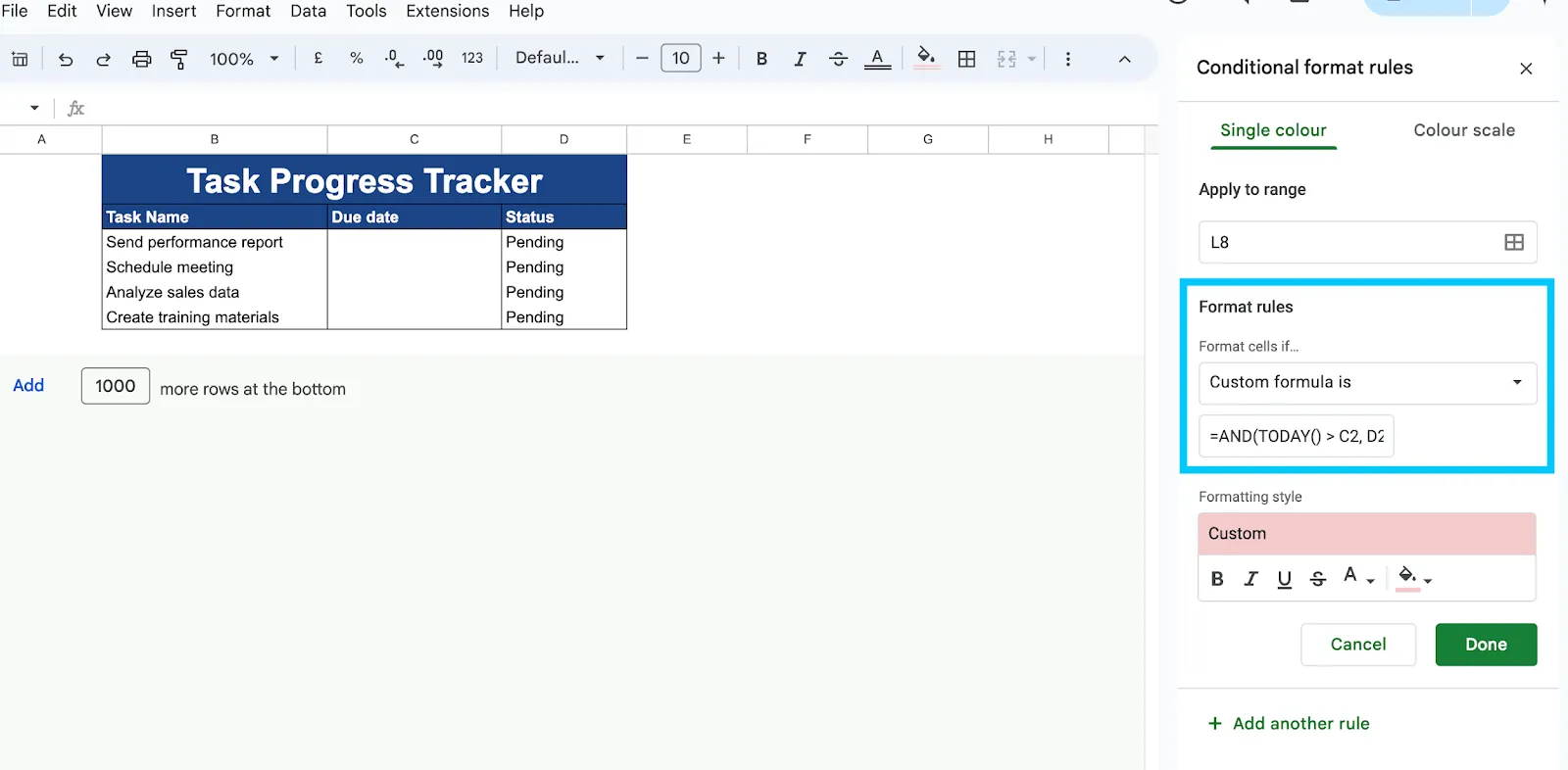
Task: Increase decimal places icon
Action: point(433,58)
